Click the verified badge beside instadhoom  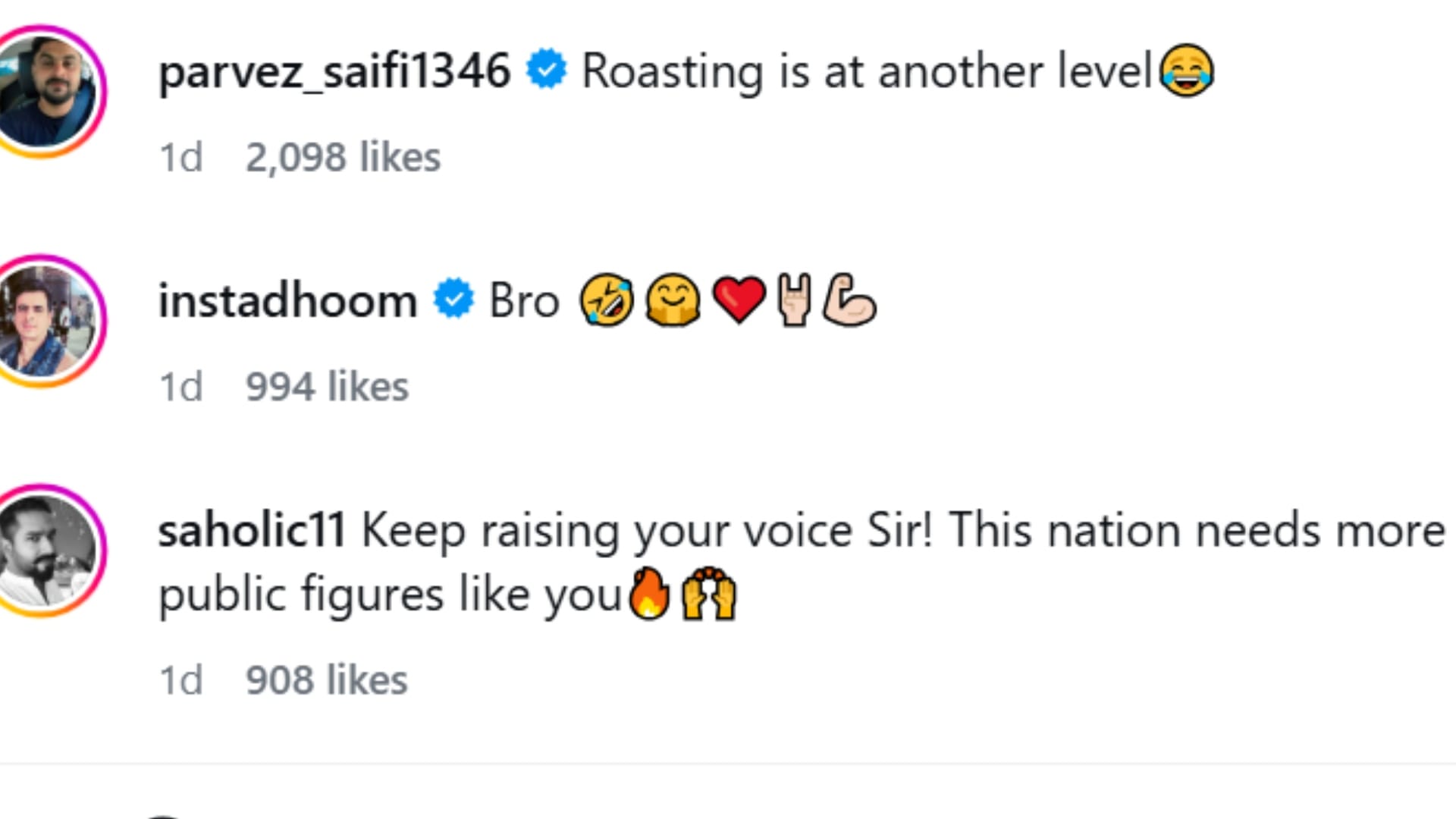pos(453,299)
